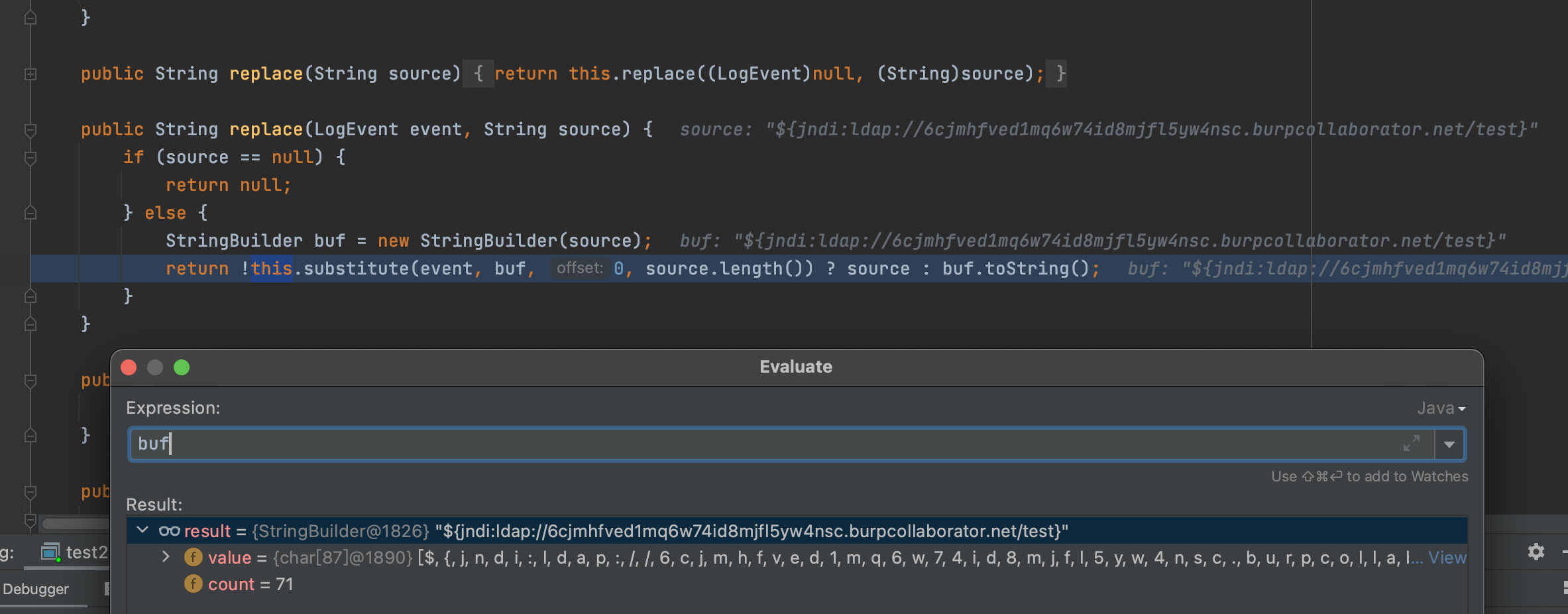Select the count = 71 field row
Screen dimensions: 1568x614
[x=797, y=584]
